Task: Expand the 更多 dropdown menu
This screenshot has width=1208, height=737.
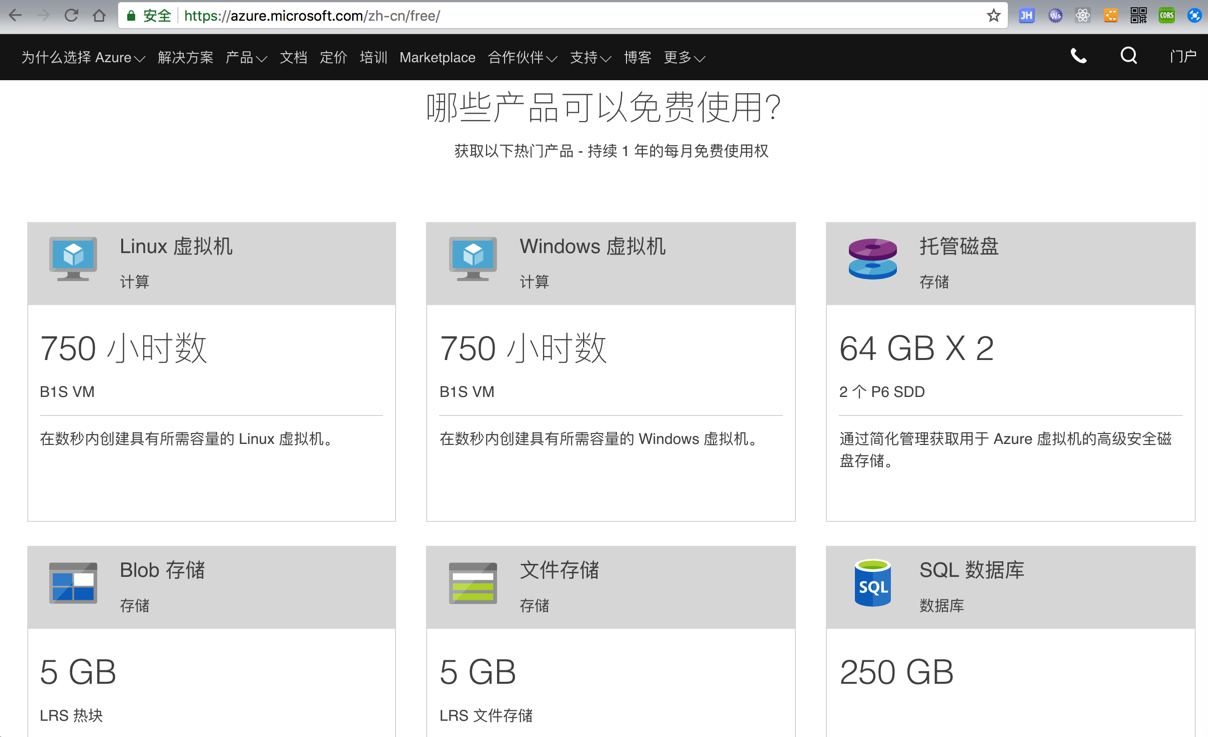Action: tap(684, 58)
